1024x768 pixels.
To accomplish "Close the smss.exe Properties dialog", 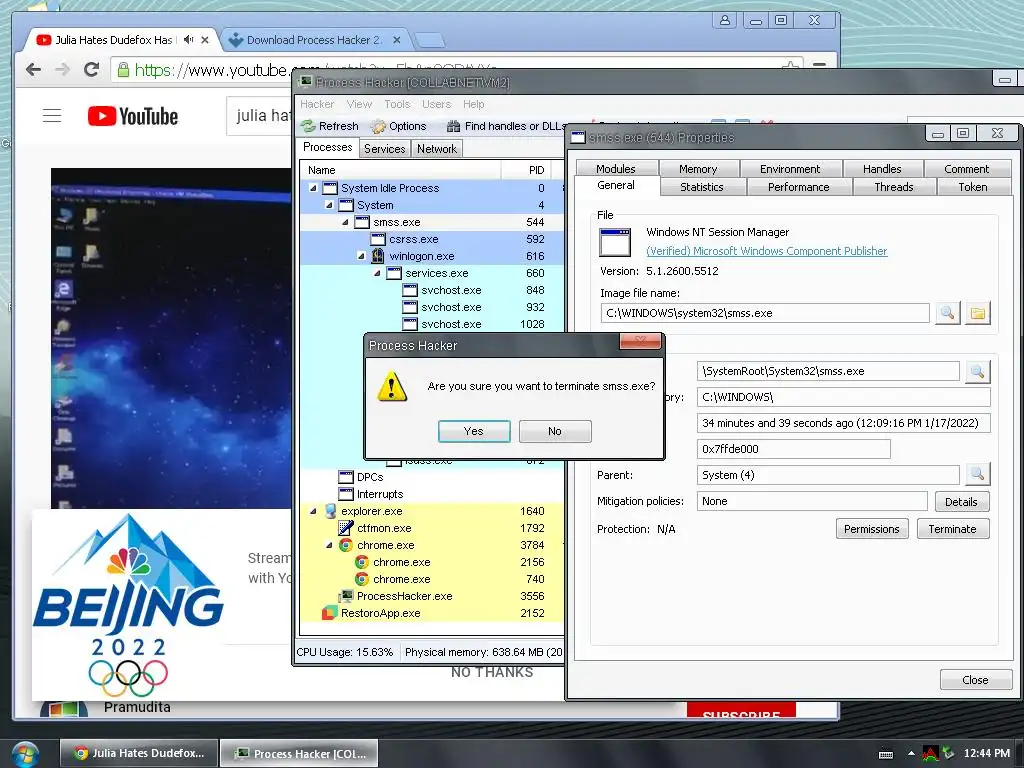I will click(x=975, y=680).
